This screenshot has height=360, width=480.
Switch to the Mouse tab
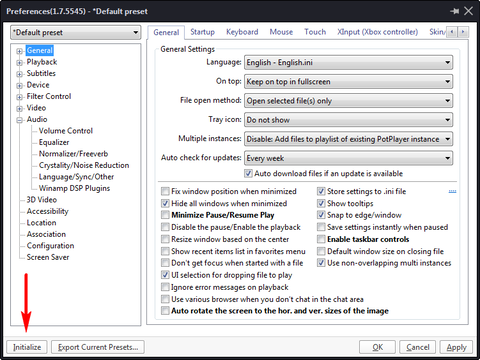pos(281,32)
